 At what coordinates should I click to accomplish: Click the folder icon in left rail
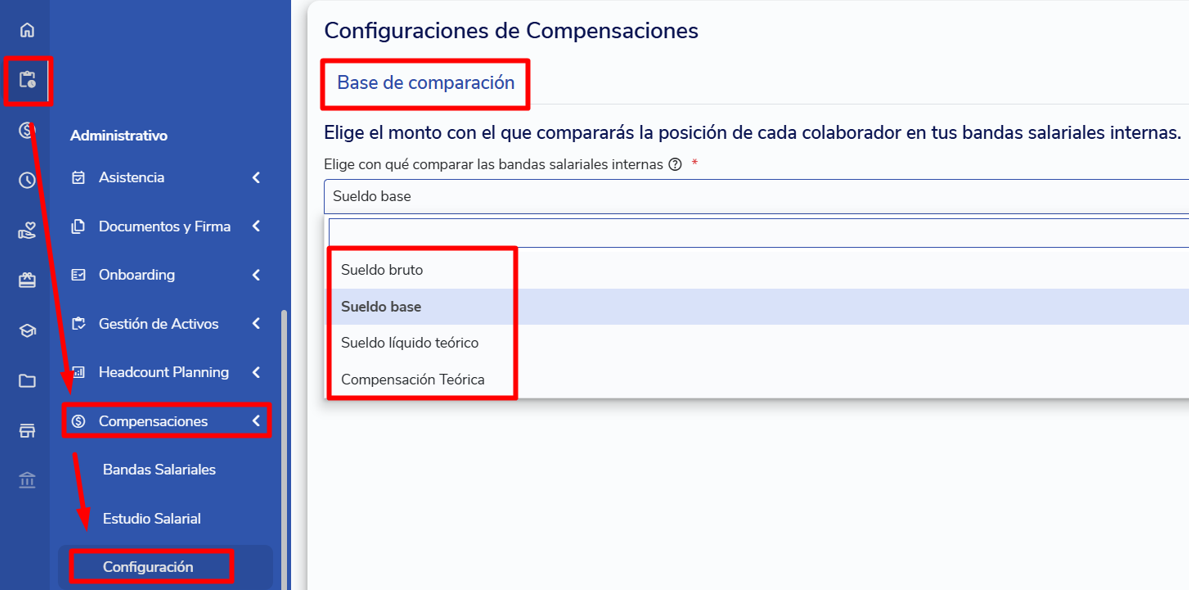tap(27, 381)
